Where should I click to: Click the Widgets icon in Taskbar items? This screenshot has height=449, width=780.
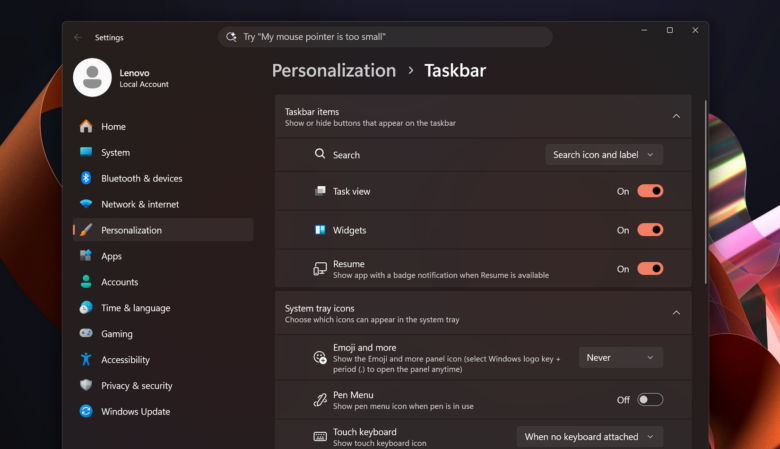click(x=320, y=230)
